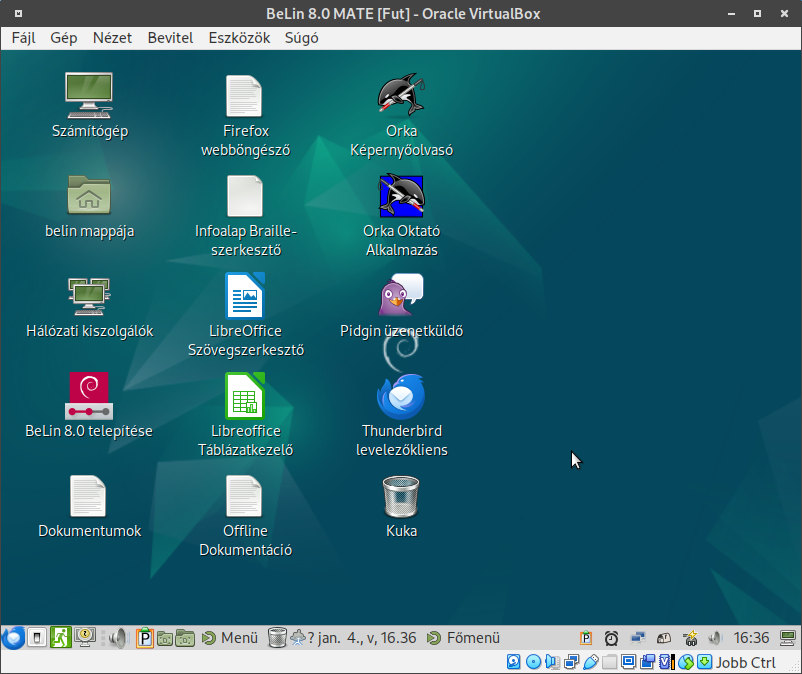Click the mailbox tray icon
Image resolution: width=802 pixels, height=674 pixels.
click(664, 638)
